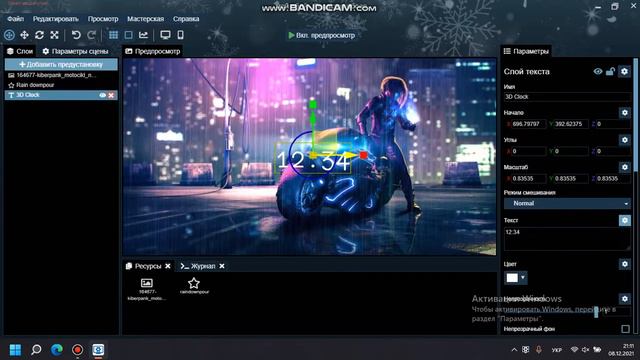Open the Справка menu
The image size is (640, 360).
[x=186, y=19]
